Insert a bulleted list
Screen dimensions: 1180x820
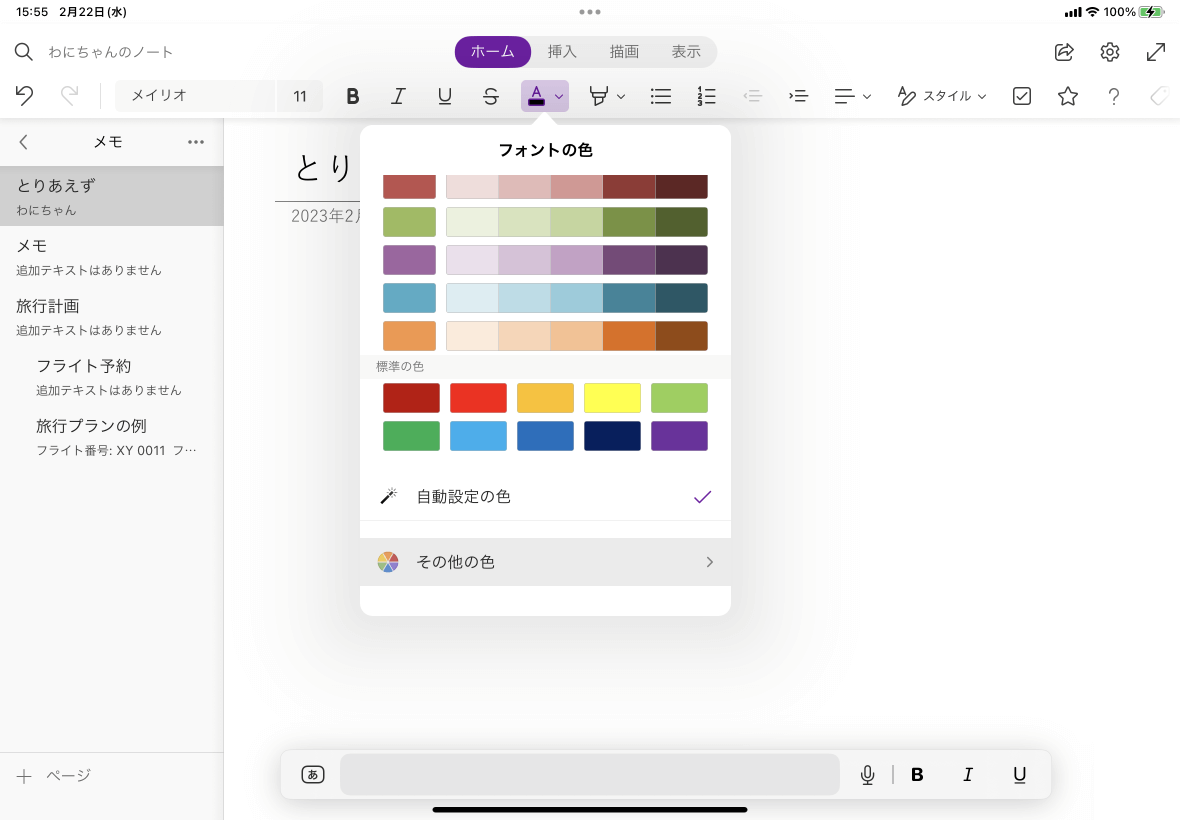coord(661,96)
